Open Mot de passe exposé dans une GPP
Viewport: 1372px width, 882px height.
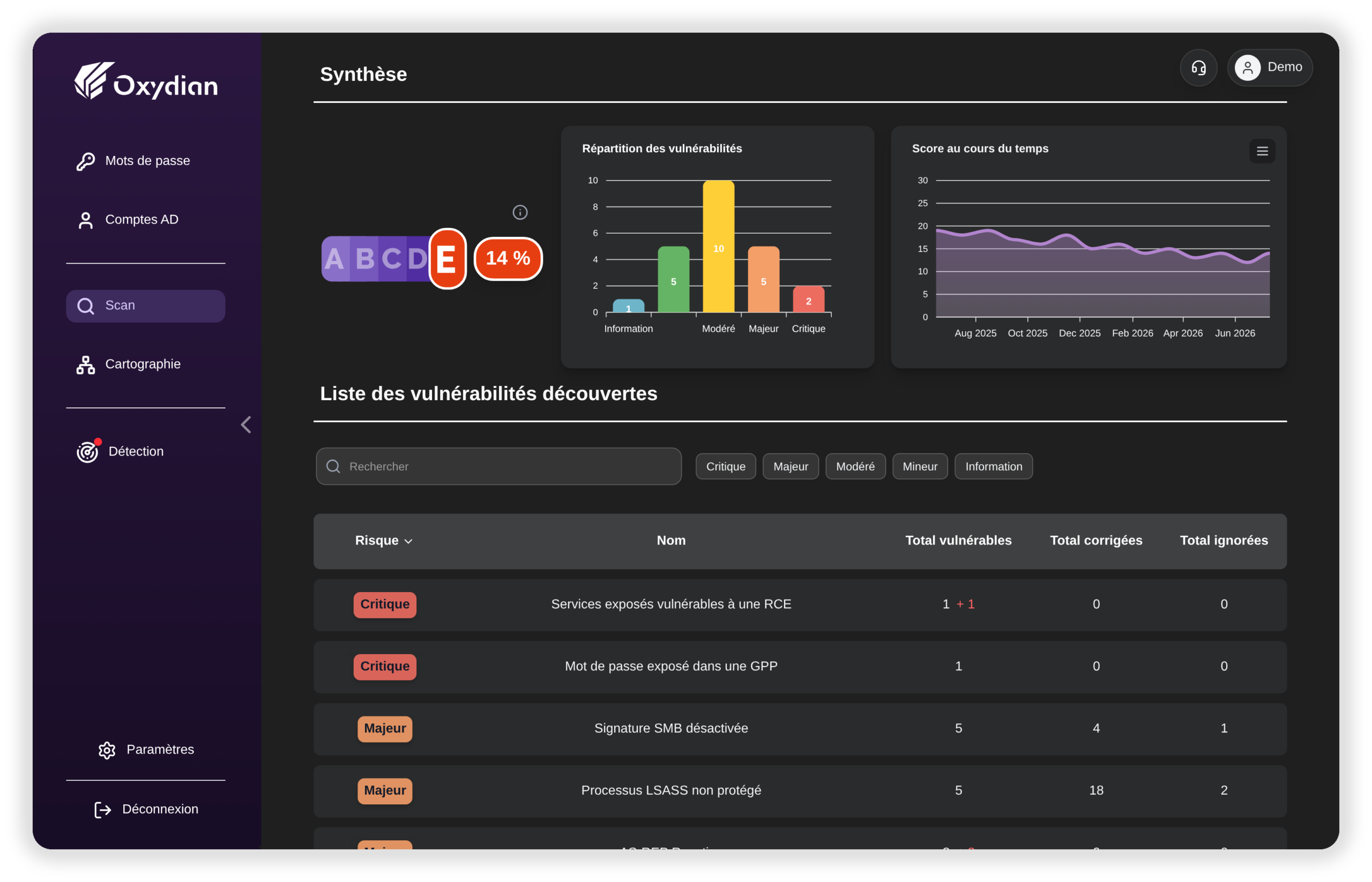[800, 667]
